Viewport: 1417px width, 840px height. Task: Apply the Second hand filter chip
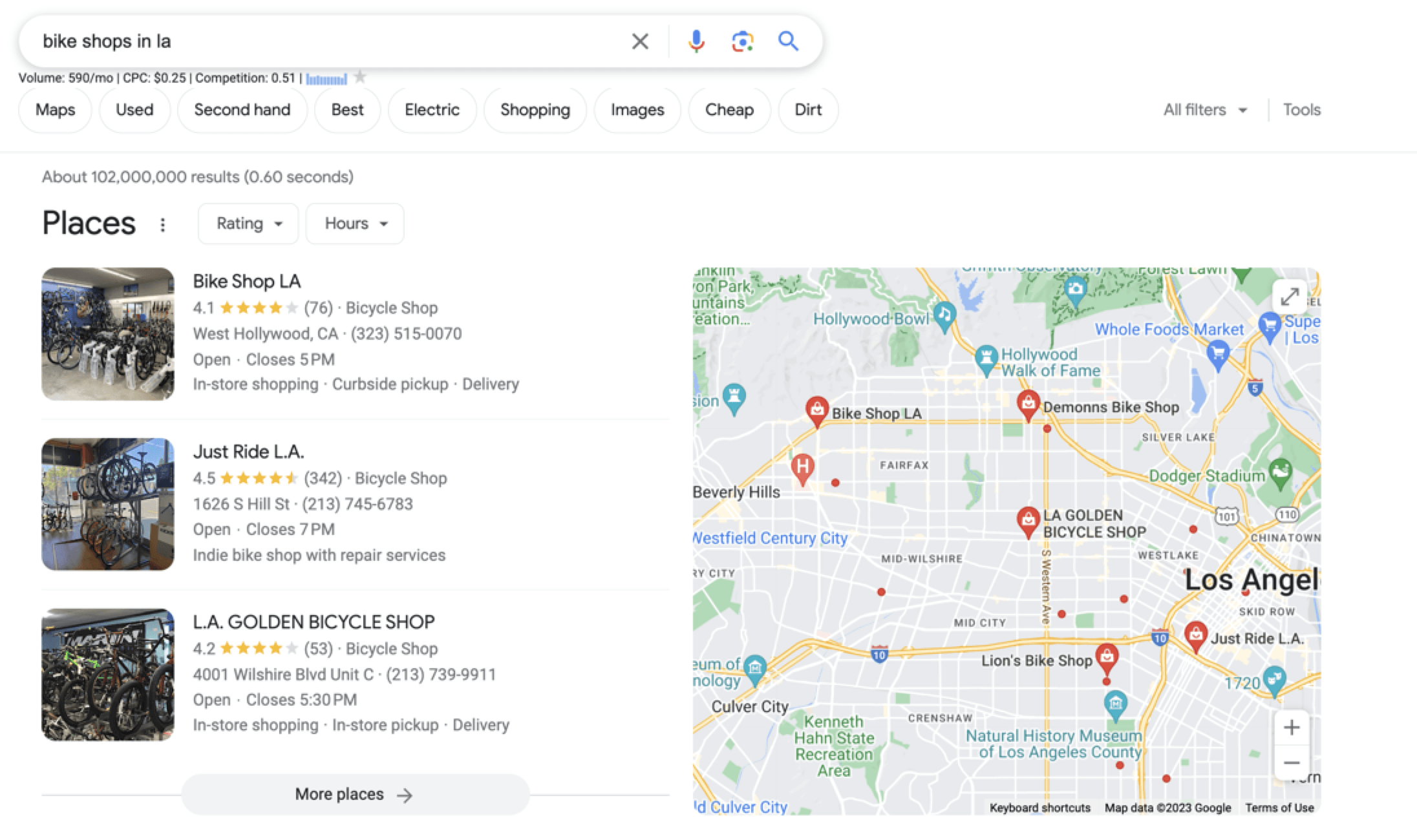242,110
